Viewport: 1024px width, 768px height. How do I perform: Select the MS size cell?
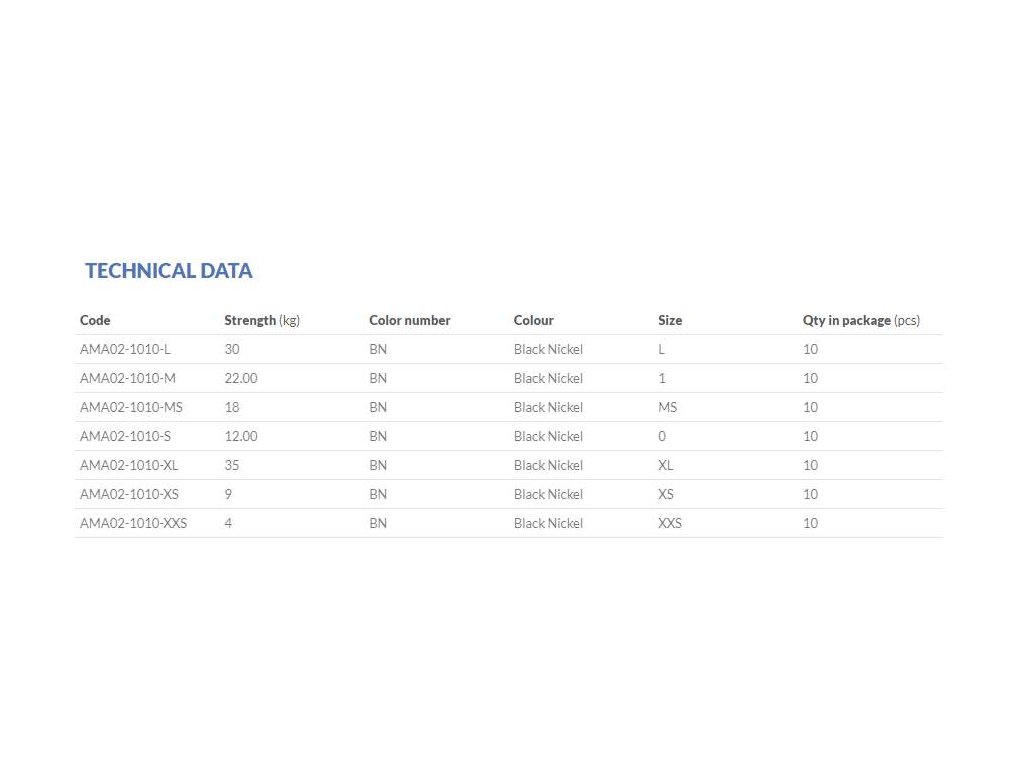[x=667, y=407]
